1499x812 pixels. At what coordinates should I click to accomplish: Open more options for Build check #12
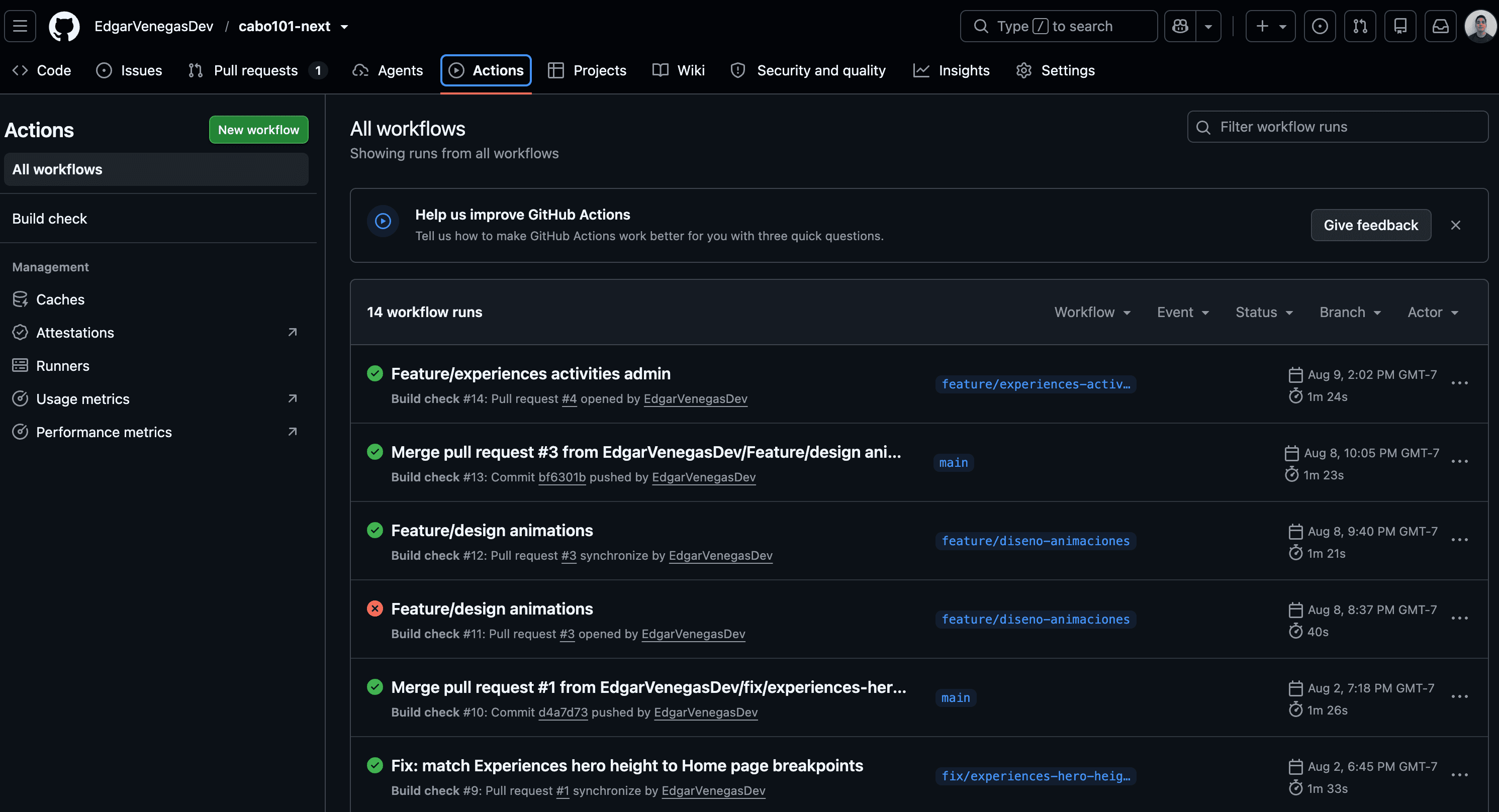[x=1459, y=540]
